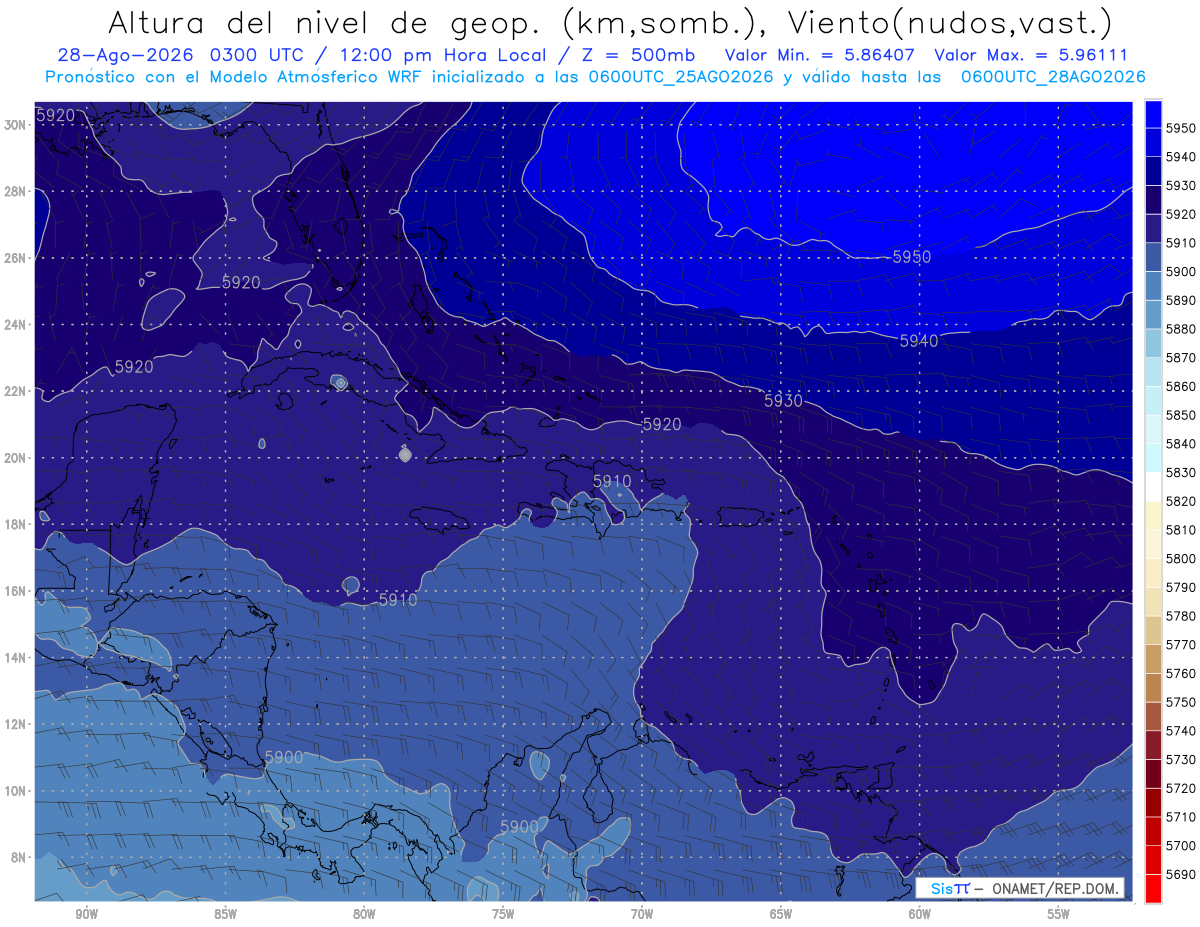This screenshot has width=1200, height=927.
Task: Click 'Valor Max. = 5.96111' text
Action: (x=1030, y=56)
